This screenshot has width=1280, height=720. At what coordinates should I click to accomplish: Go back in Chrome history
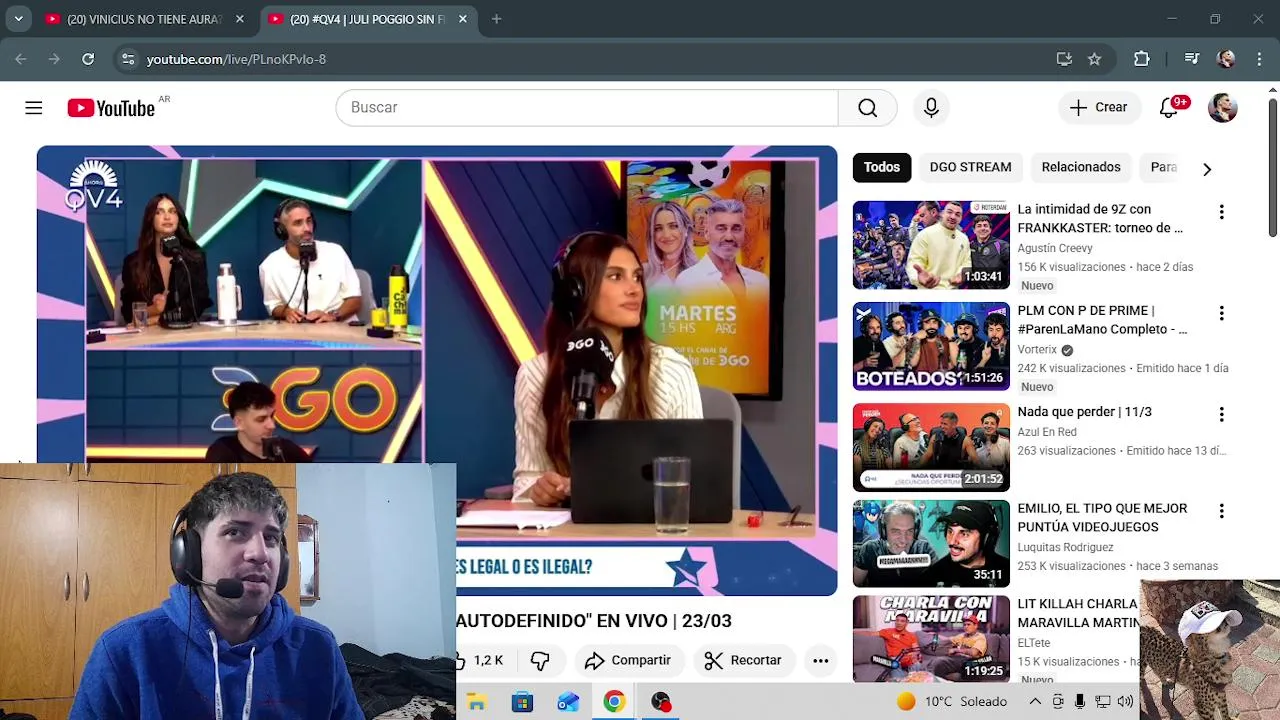click(x=21, y=59)
